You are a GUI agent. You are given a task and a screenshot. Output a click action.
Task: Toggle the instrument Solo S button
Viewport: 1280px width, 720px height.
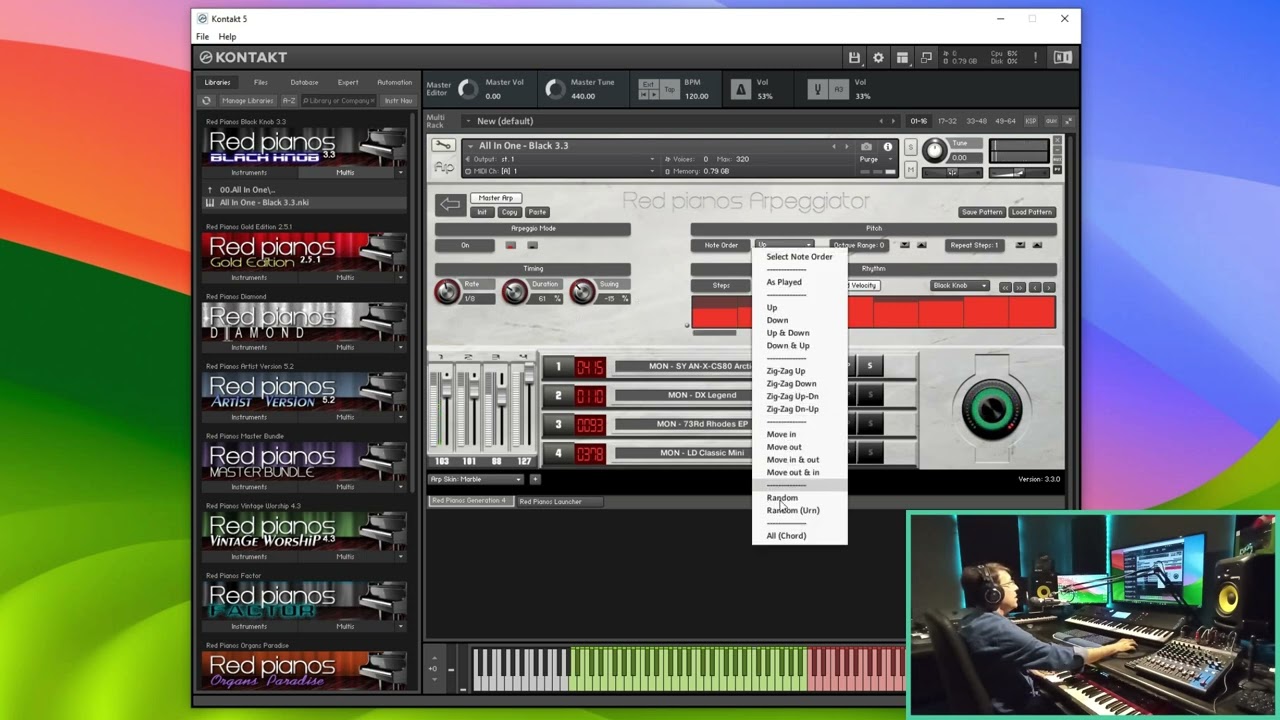coord(910,148)
